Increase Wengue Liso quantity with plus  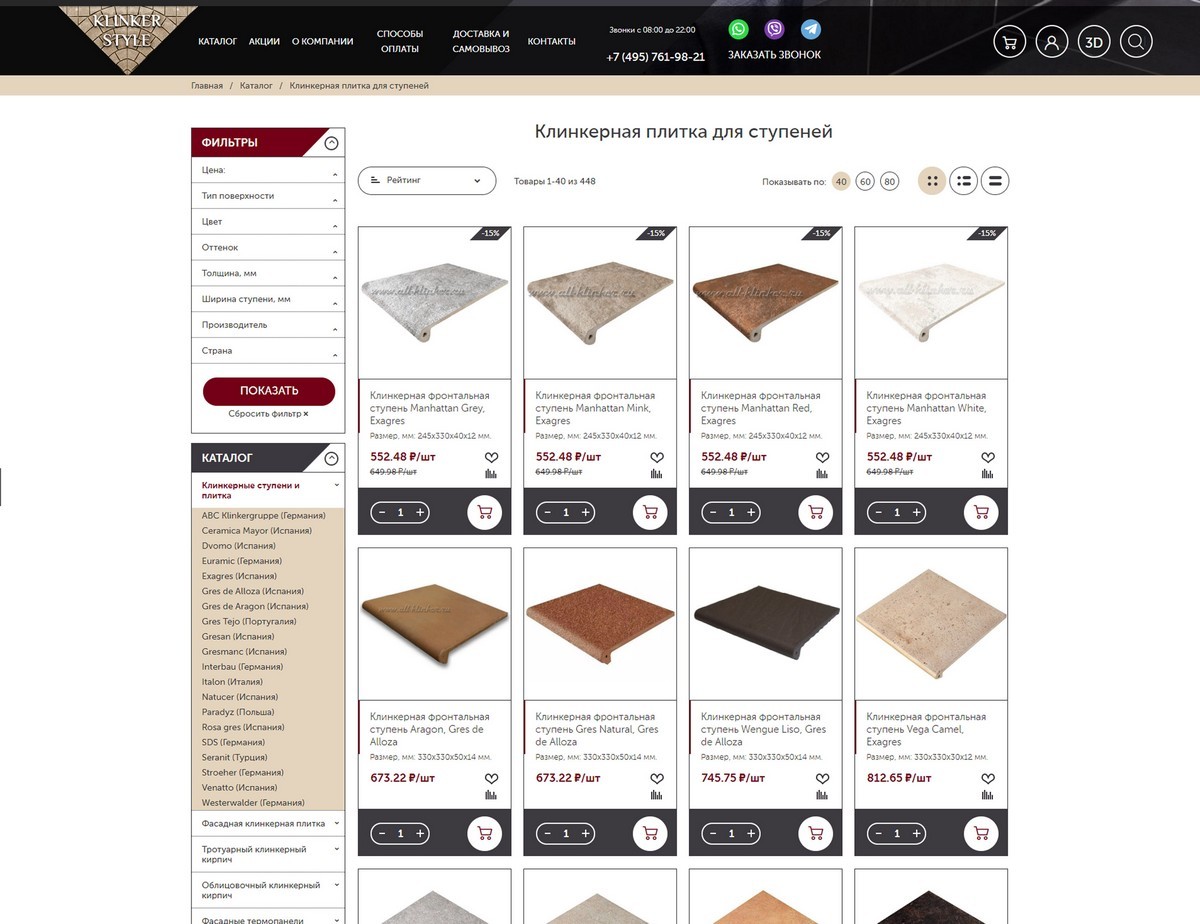(x=751, y=833)
